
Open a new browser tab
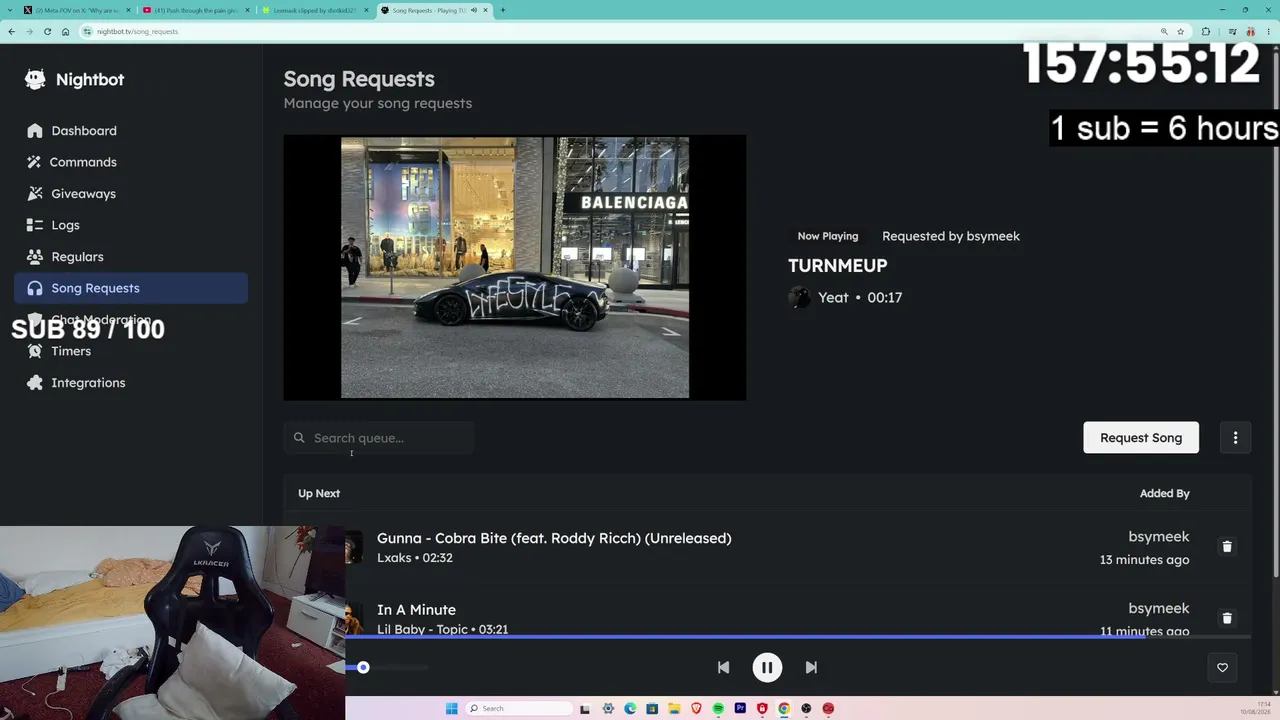(x=502, y=10)
